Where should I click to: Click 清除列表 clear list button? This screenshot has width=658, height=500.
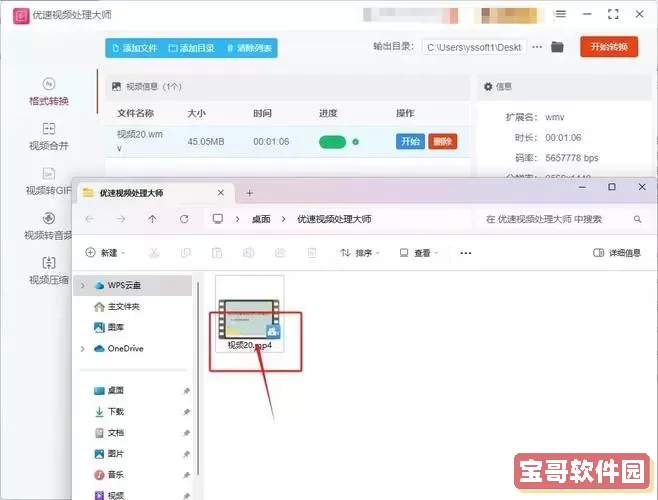pyautogui.click(x=249, y=48)
